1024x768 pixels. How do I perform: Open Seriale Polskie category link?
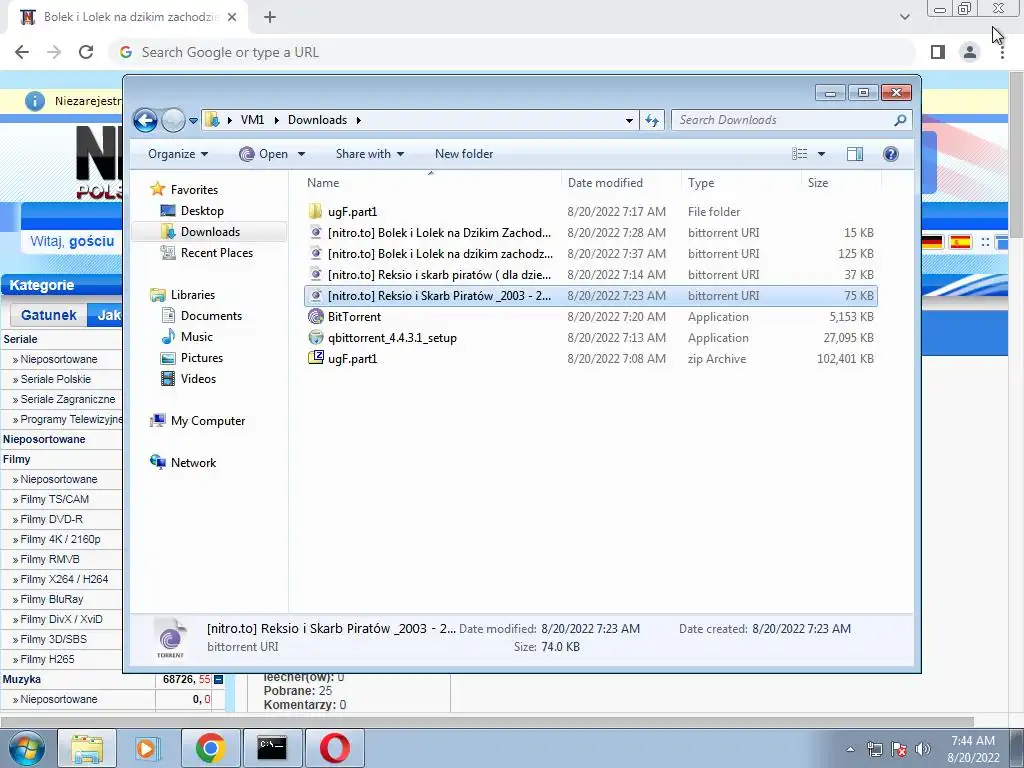coord(56,379)
